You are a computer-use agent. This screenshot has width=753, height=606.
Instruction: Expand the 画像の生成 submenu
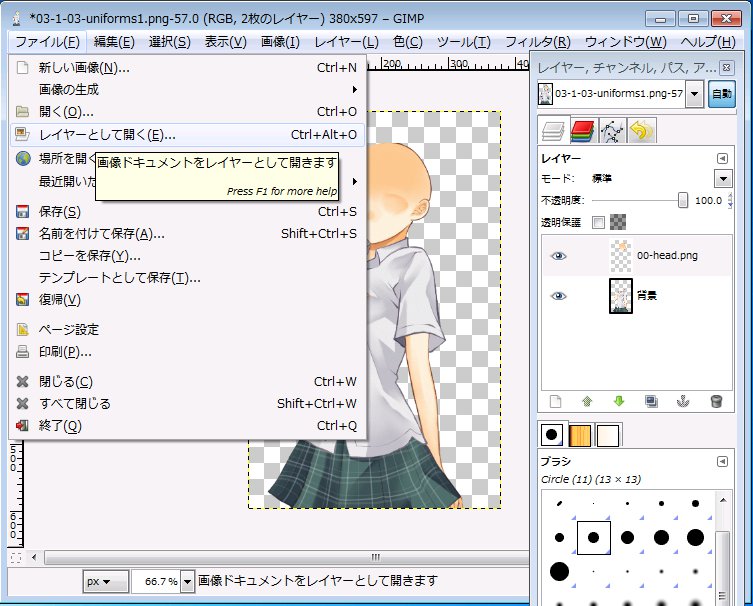pos(187,89)
